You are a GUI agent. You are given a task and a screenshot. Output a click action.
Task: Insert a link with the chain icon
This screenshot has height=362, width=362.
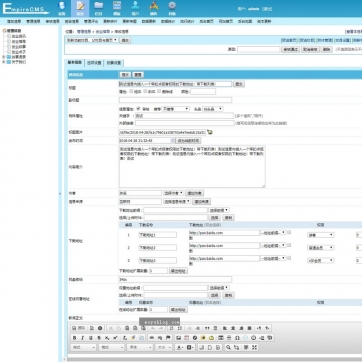tap(152, 338)
